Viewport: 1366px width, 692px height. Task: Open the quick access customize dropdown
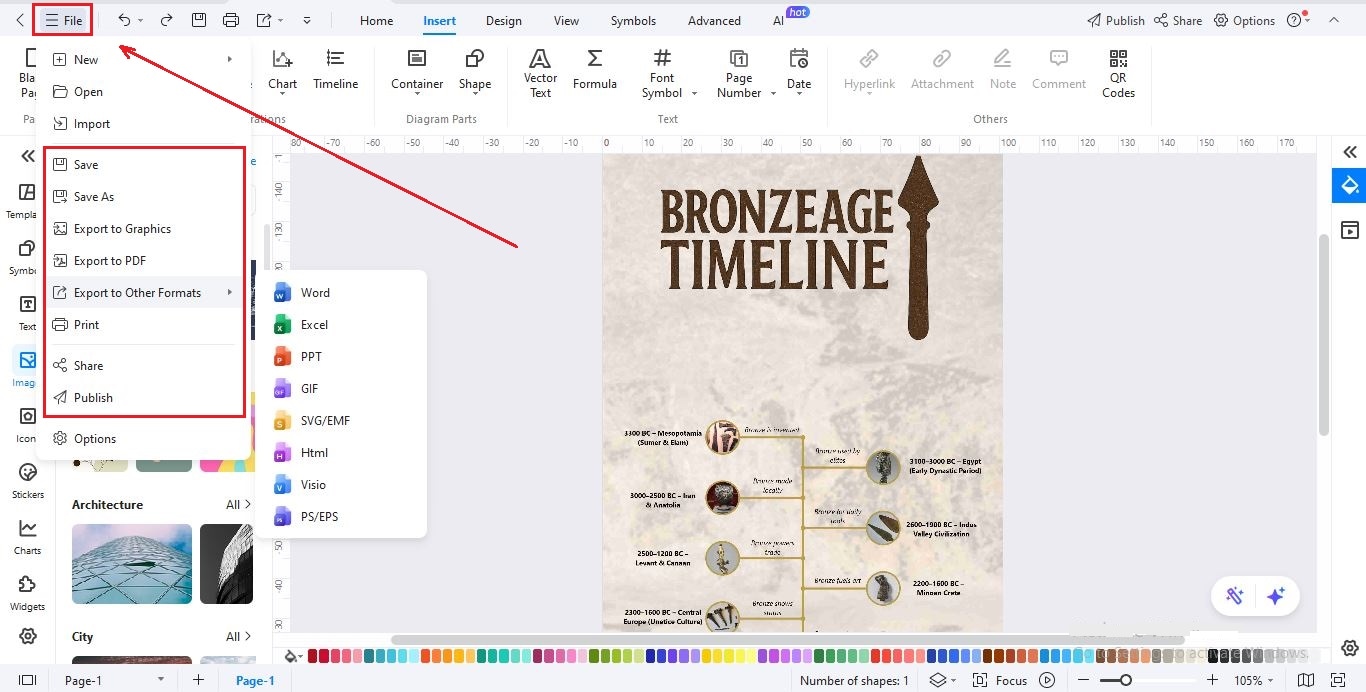(x=306, y=20)
